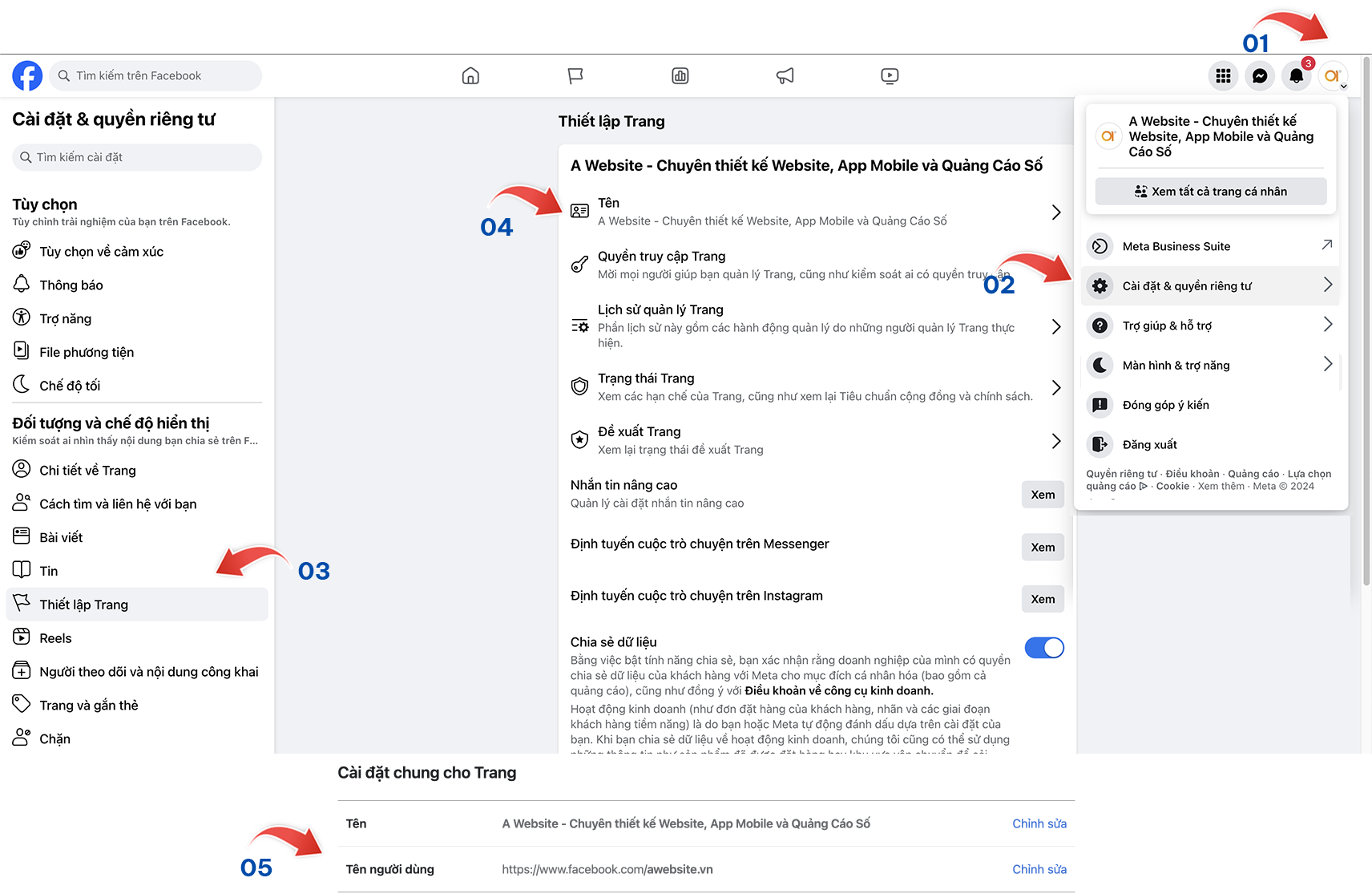Viewport: 1372px width, 894px height.
Task: Open the Watch video icon in top navigation
Action: tap(890, 75)
